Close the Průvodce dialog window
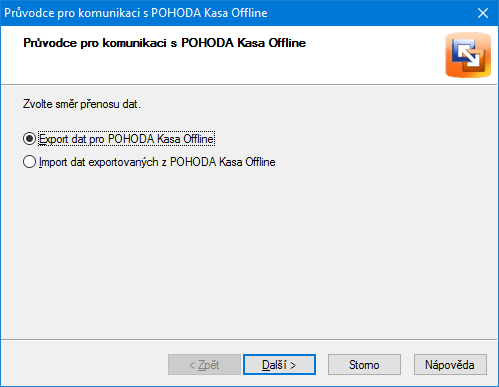 tap(483, 13)
